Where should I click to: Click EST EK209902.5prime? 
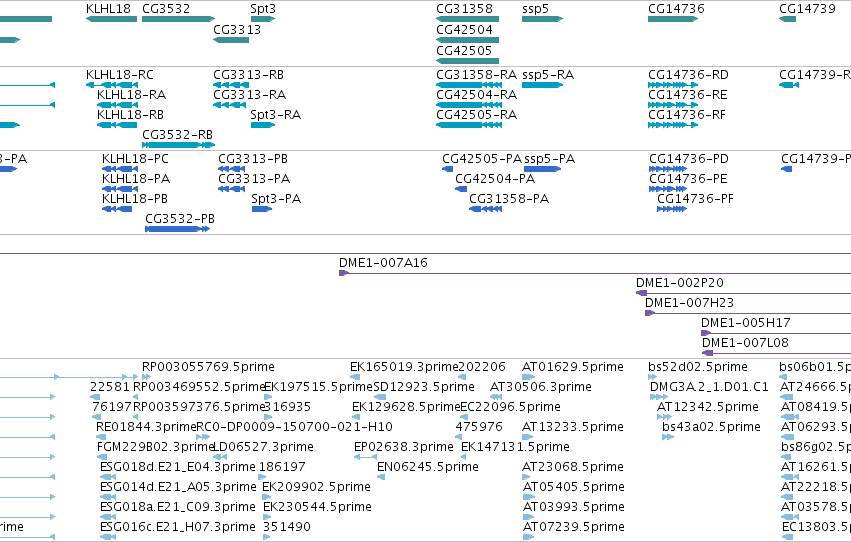tap(266, 498)
